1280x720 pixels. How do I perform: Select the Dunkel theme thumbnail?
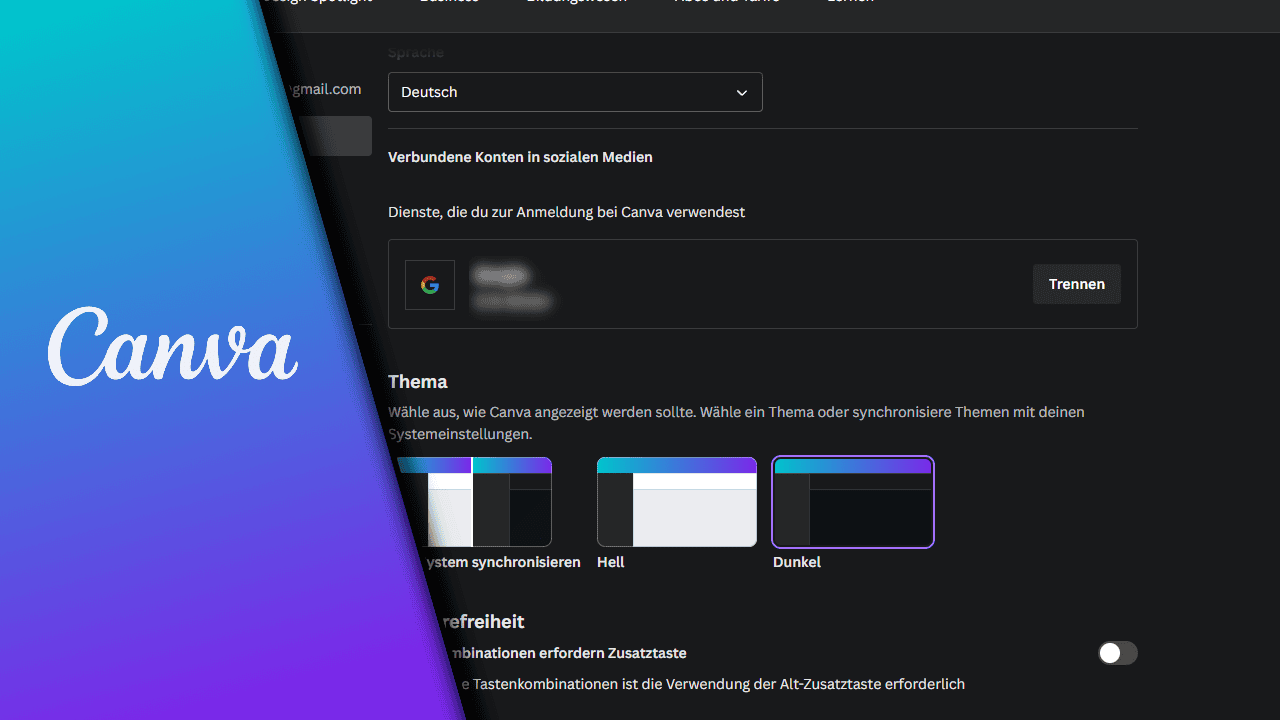pos(853,502)
